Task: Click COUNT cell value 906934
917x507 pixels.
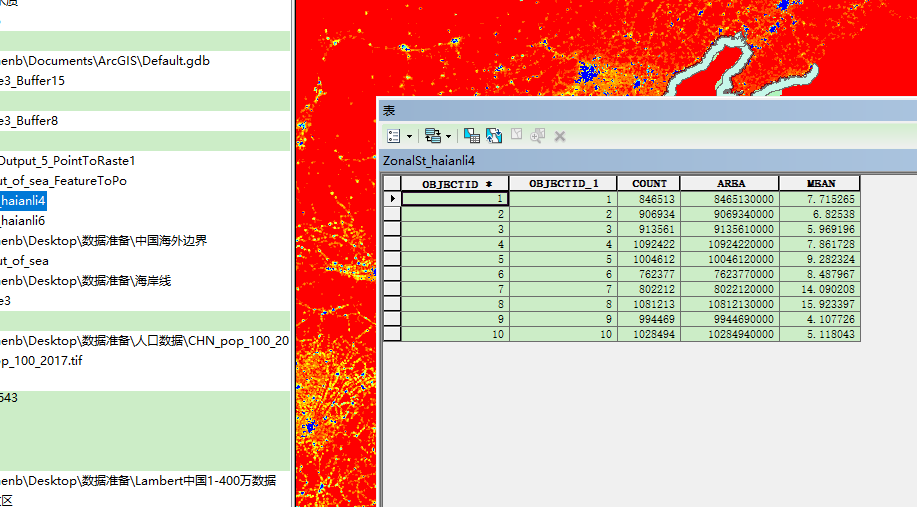Action: coord(649,214)
